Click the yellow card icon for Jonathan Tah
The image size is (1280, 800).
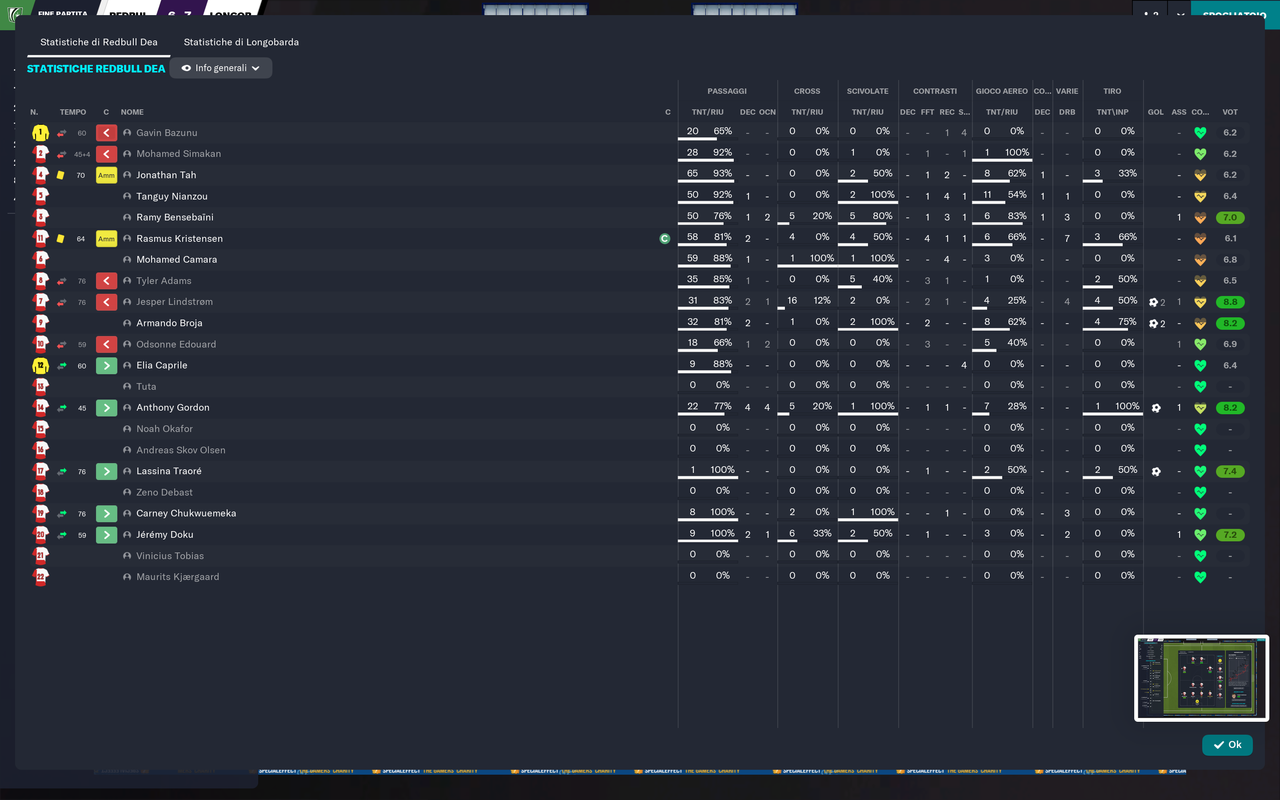(x=61, y=175)
